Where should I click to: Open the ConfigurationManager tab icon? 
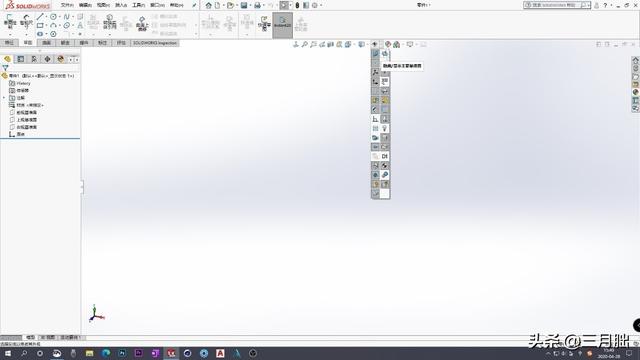[34, 59]
